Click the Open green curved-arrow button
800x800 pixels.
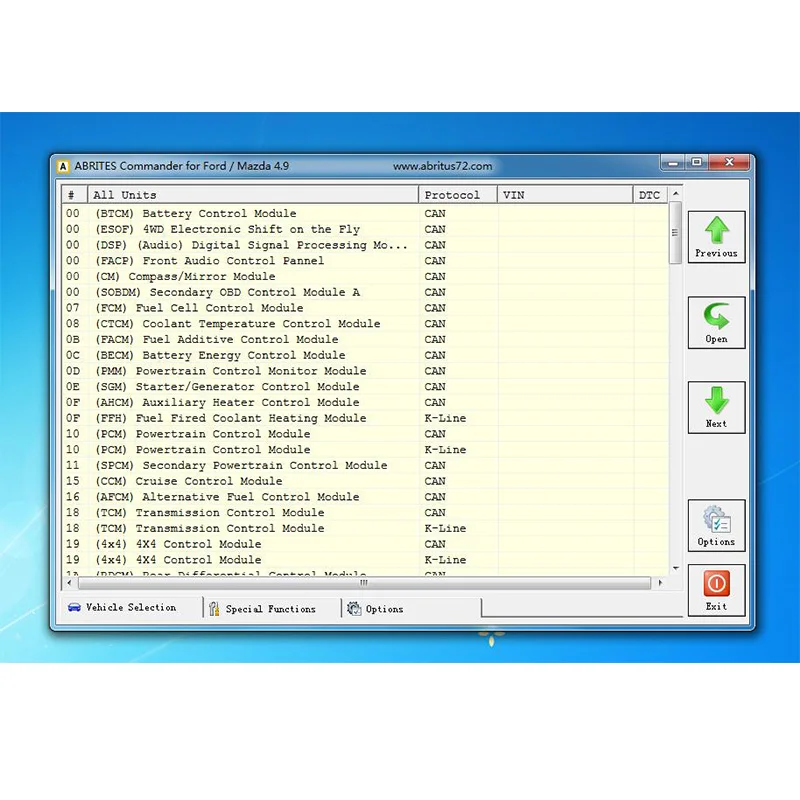(x=716, y=323)
